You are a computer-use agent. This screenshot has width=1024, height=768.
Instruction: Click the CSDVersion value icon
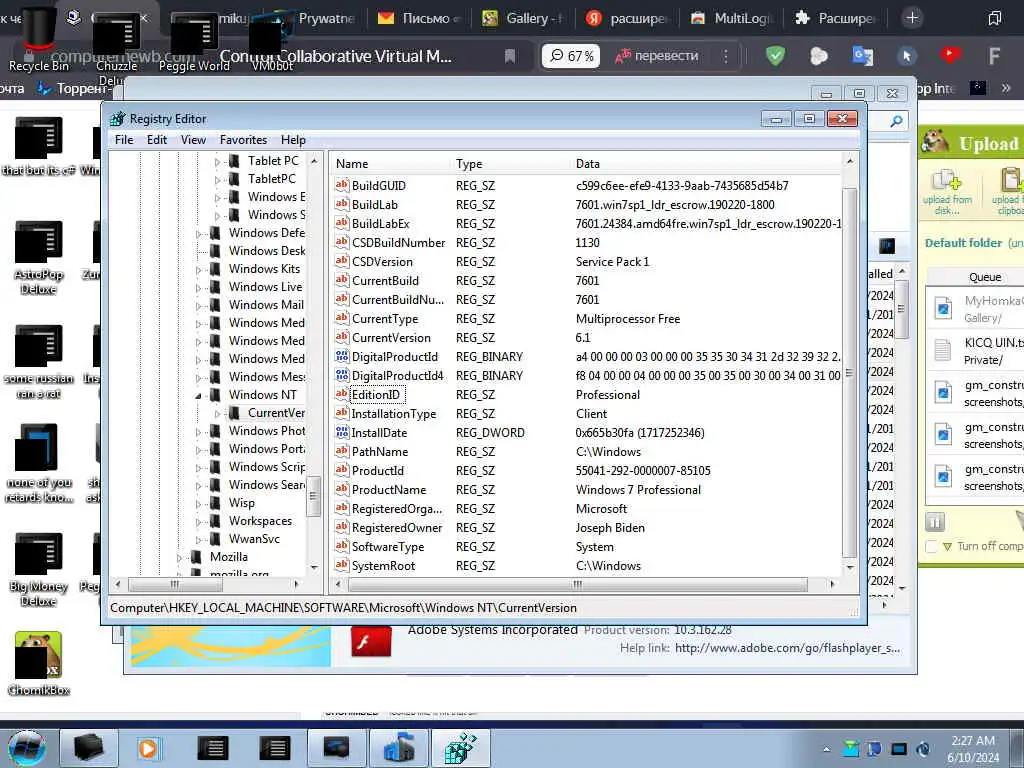point(342,261)
